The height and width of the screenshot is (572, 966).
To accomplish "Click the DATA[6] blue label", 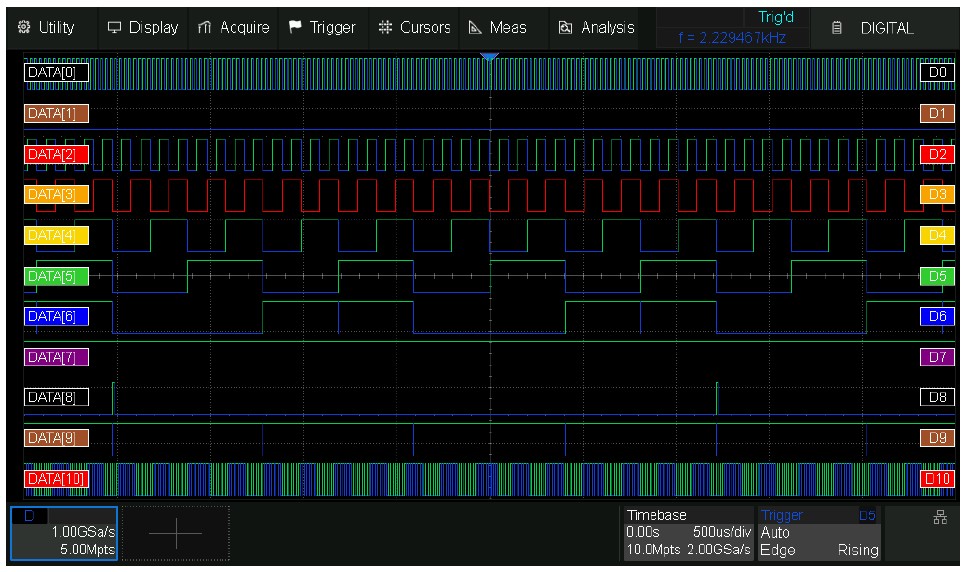I will click(56, 316).
